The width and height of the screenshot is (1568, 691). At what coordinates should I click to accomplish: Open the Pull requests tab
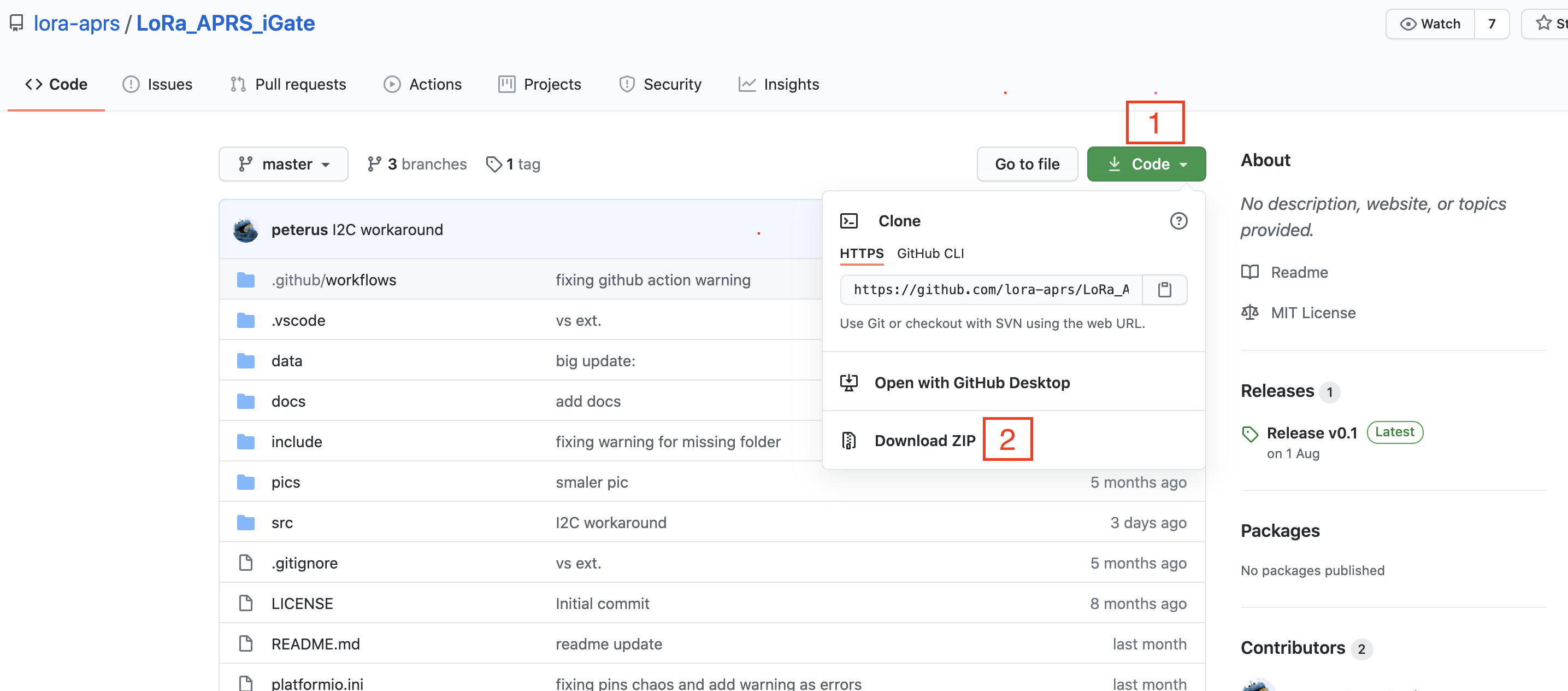(x=288, y=84)
